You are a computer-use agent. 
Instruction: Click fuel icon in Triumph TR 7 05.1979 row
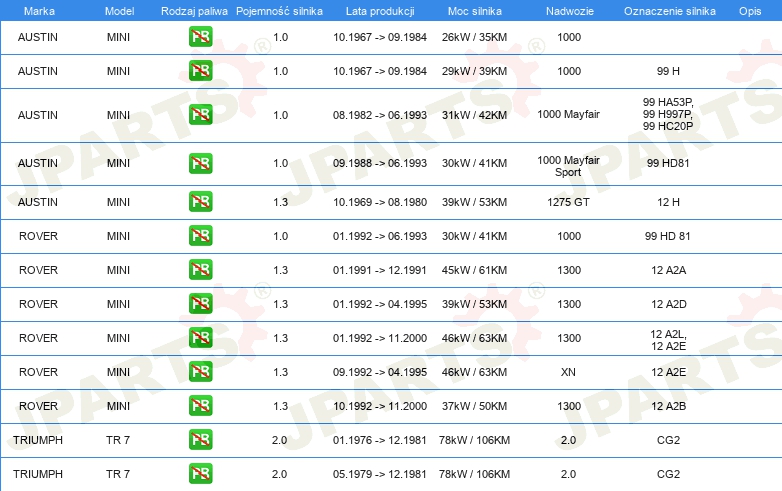pyautogui.click(x=200, y=473)
